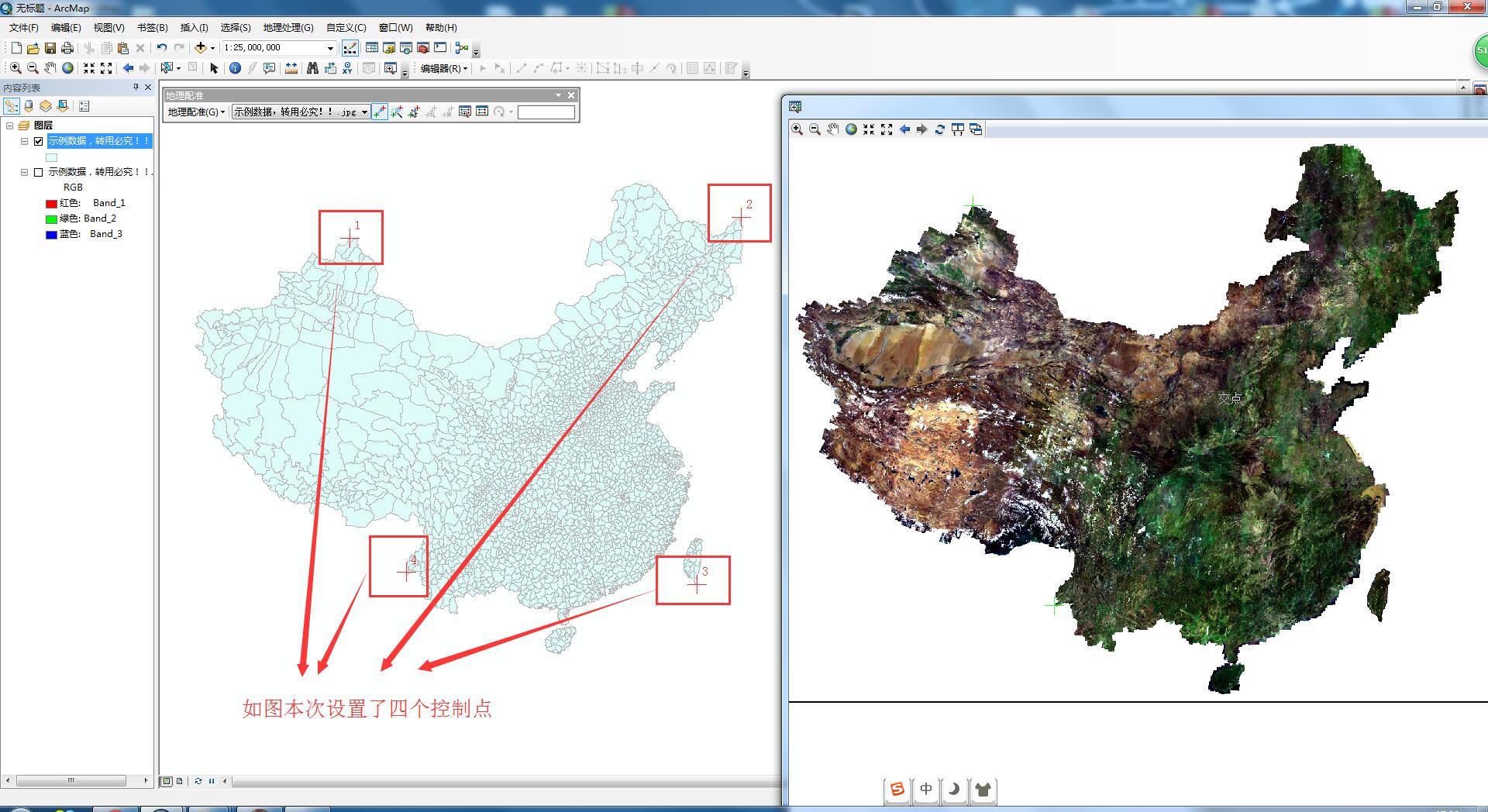This screenshot has height=812, width=1488.
Task: Select the Pan hand tool on main toolbar
Action: [x=50, y=68]
